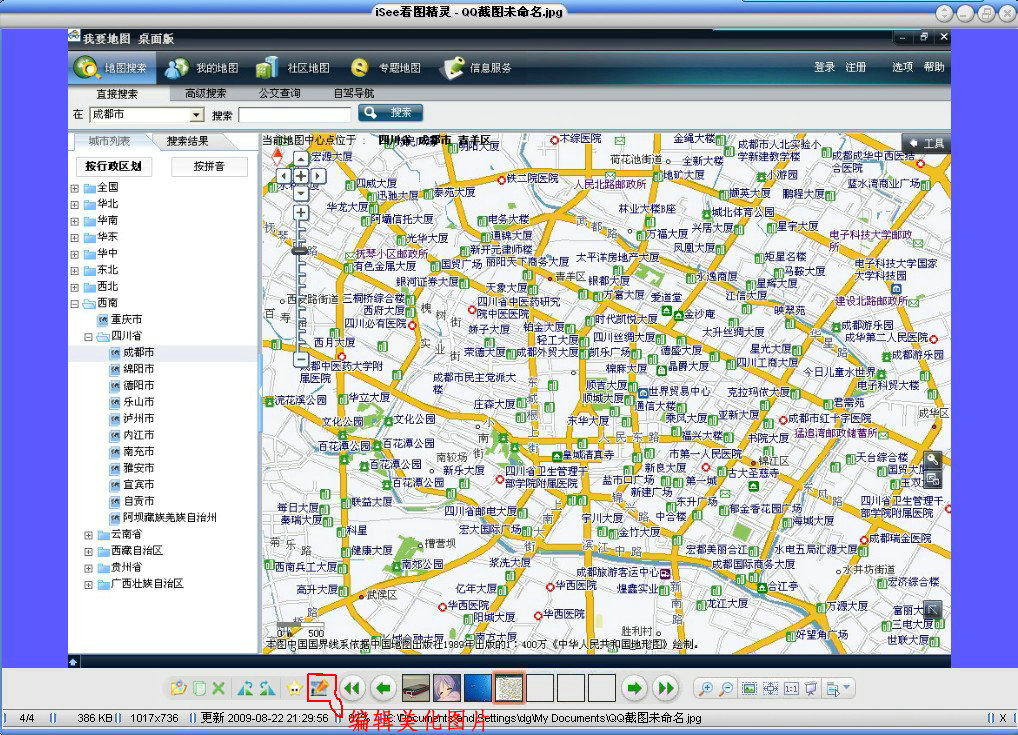The width and height of the screenshot is (1018, 735).
Task: Click the 按拼音 sort button
Action: (209, 166)
